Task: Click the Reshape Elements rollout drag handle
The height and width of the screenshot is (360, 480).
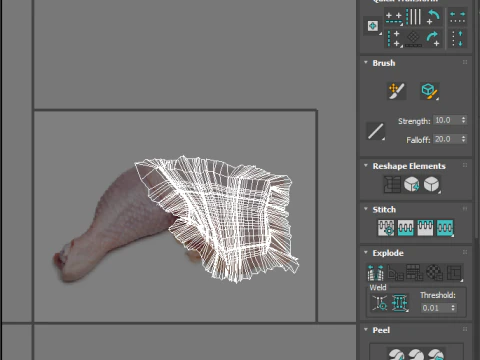Action: coord(465,165)
